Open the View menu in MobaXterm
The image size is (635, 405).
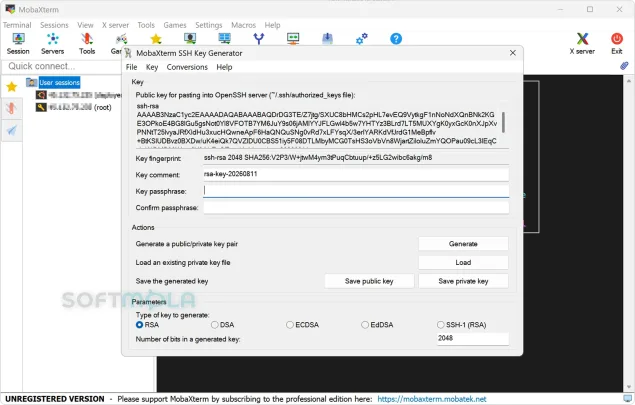(85, 25)
